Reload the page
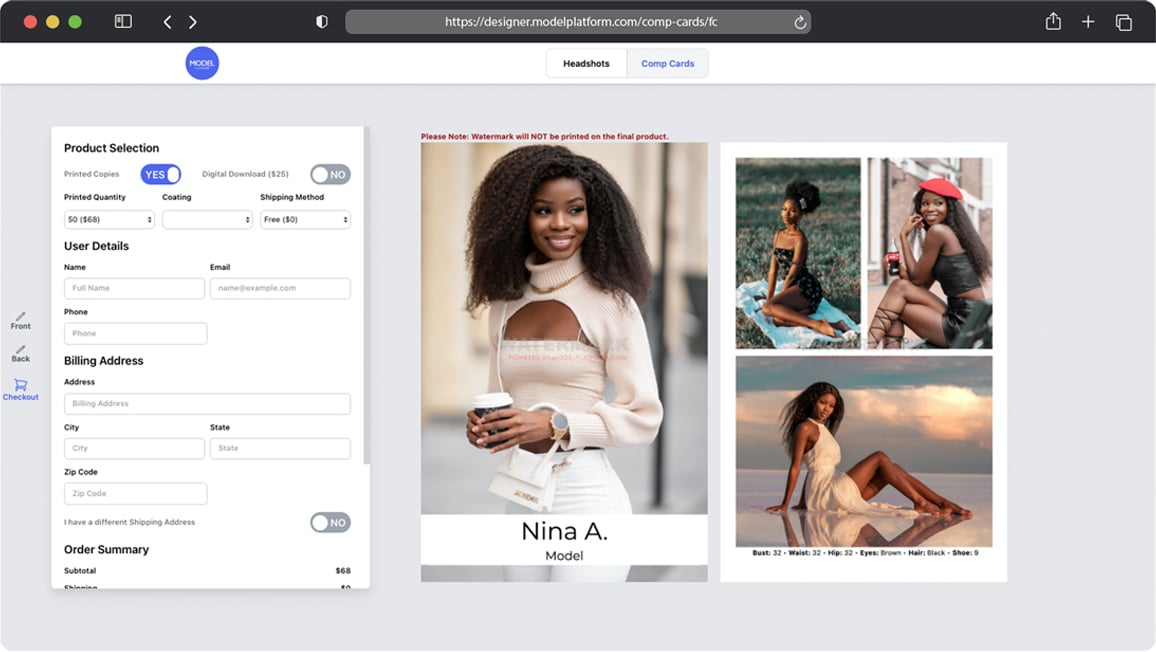This screenshot has height=652, width=1156. tap(800, 22)
